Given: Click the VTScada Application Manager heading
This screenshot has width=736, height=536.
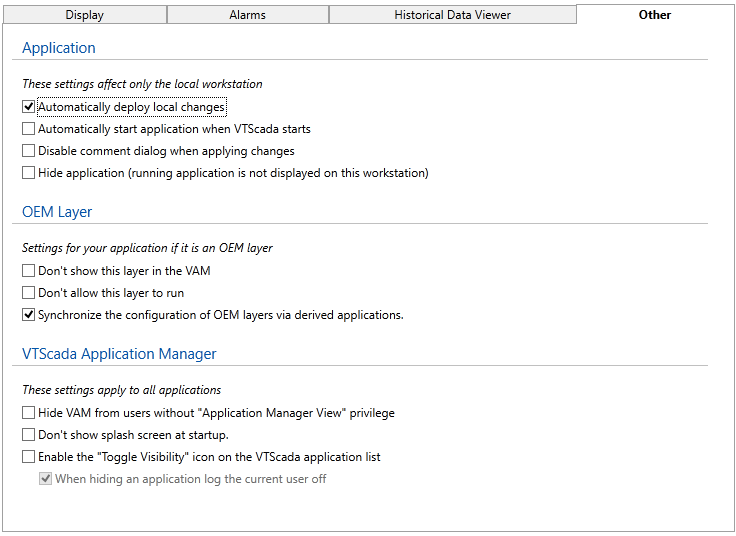Looking at the screenshot, I should tap(119, 353).
